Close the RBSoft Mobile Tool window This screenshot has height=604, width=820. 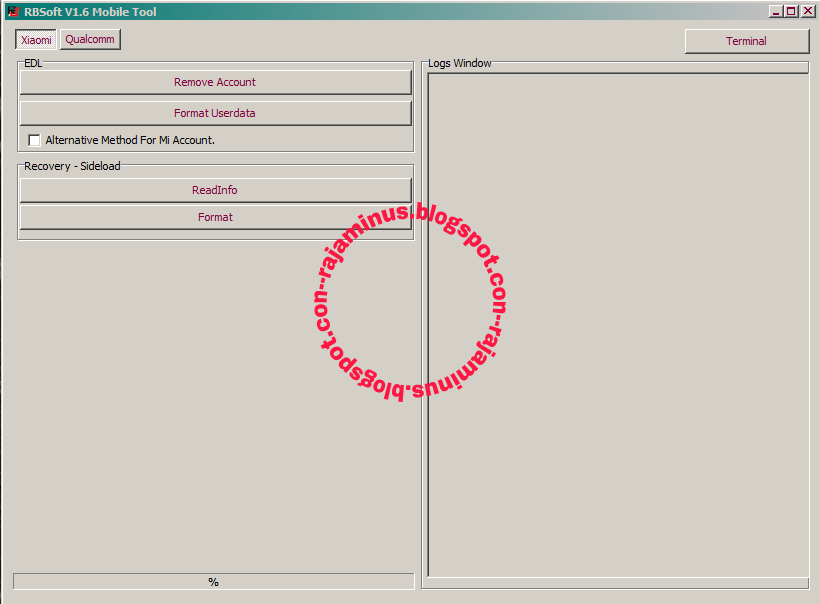pyautogui.click(x=808, y=12)
